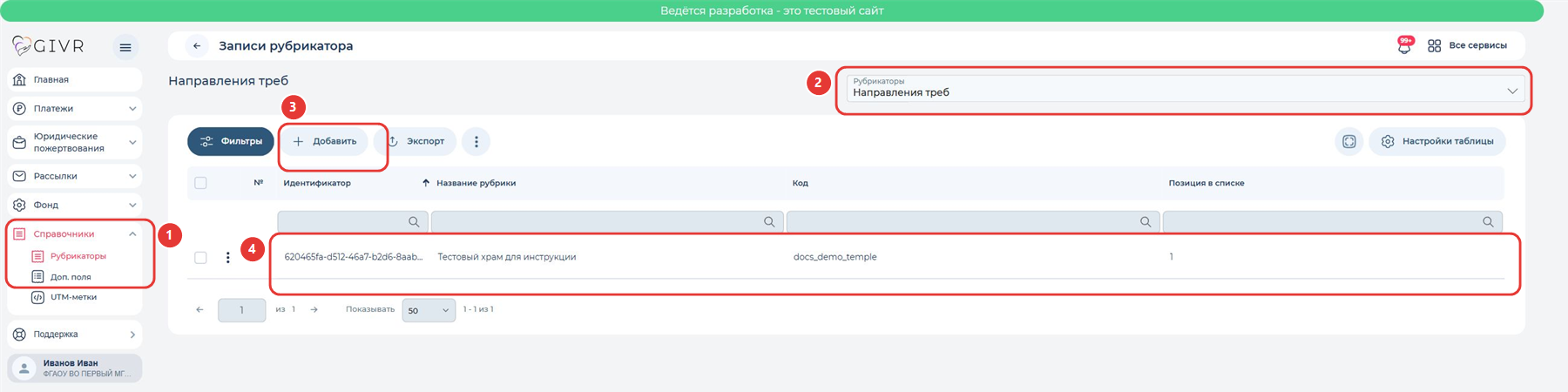The width and height of the screenshot is (1568, 392).
Task: Click the 'Платежи' ruble icon
Action: (x=20, y=109)
